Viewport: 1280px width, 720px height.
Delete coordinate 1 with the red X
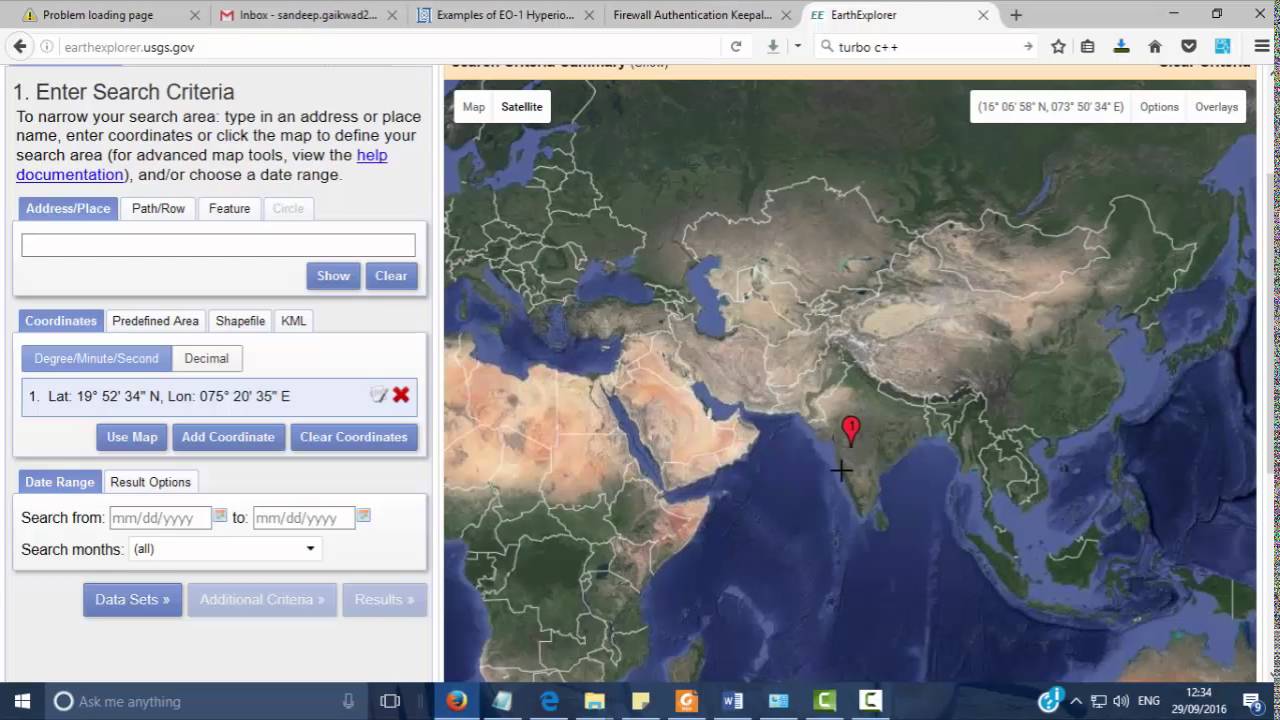coord(401,395)
